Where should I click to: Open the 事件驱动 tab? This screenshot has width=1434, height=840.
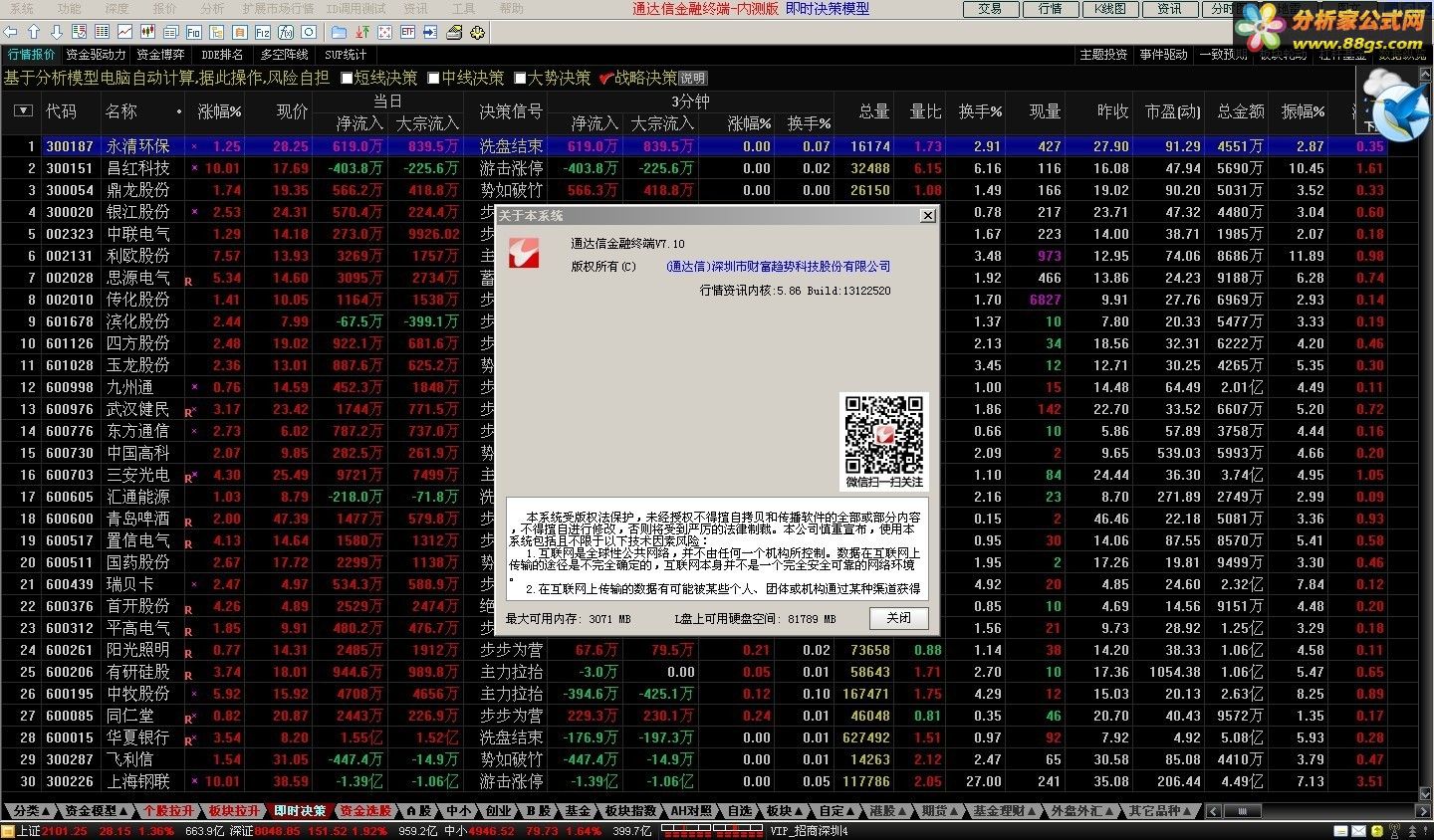pyautogui.click(x=1164, y=55)
